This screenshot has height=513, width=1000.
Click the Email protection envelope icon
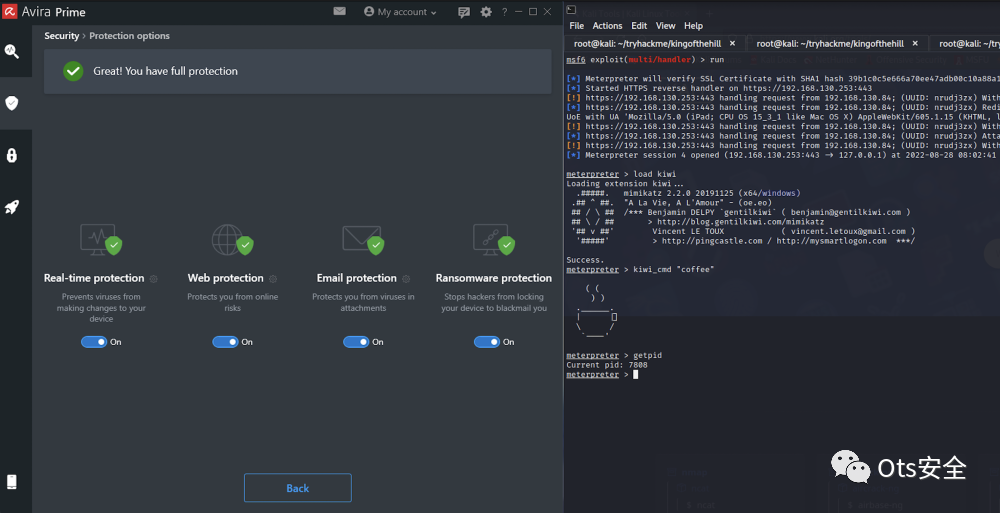coord(363,239)
